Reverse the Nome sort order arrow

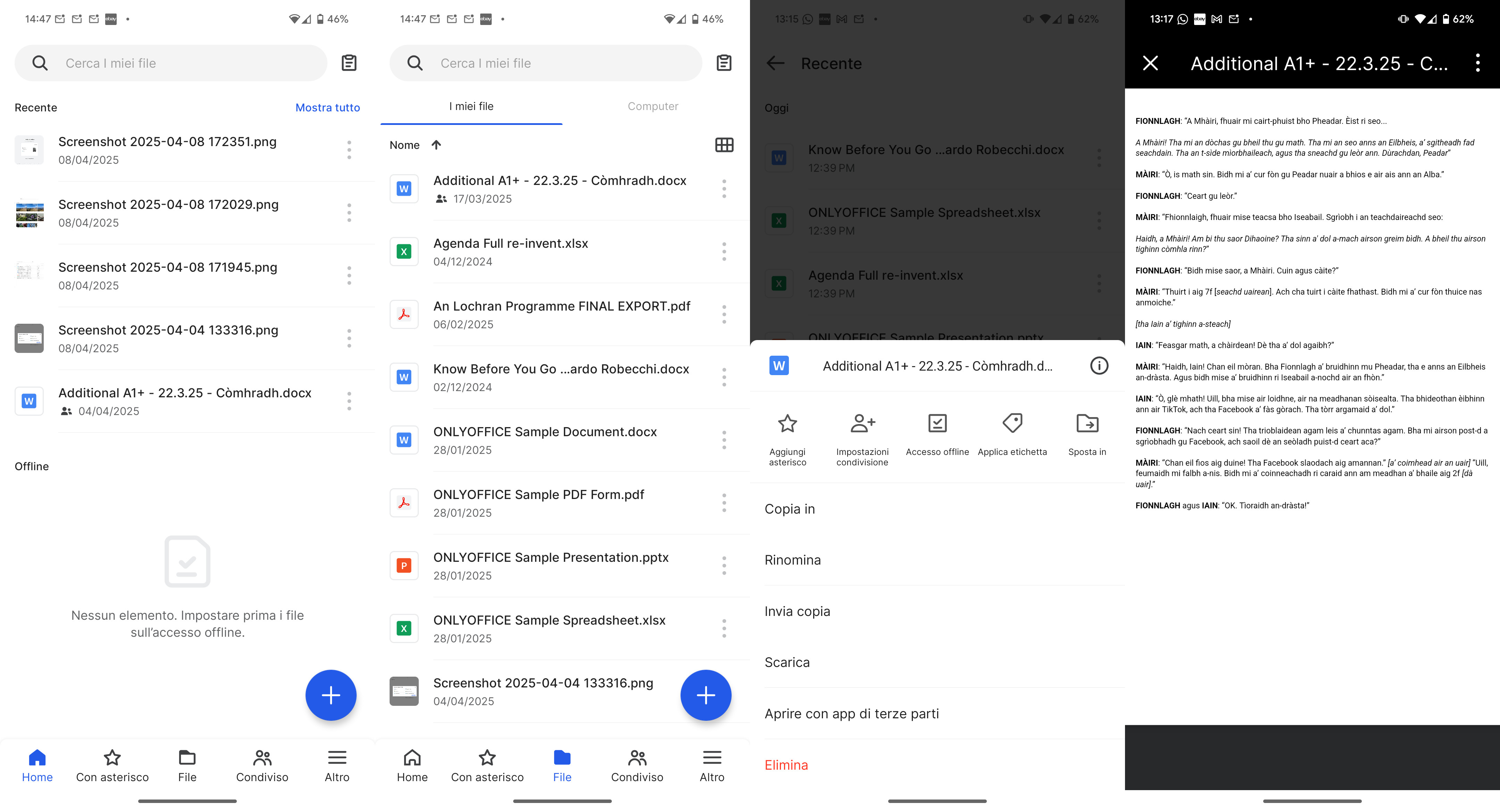click(x=436, y=145)
